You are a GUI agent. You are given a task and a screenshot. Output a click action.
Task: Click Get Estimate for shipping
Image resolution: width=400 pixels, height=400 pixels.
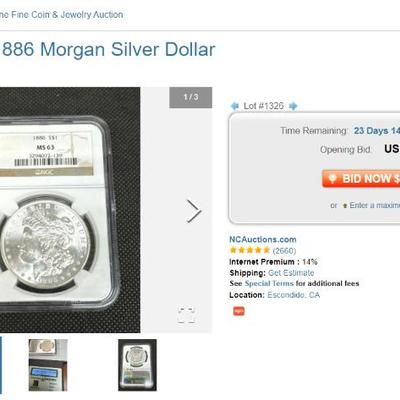291,273
